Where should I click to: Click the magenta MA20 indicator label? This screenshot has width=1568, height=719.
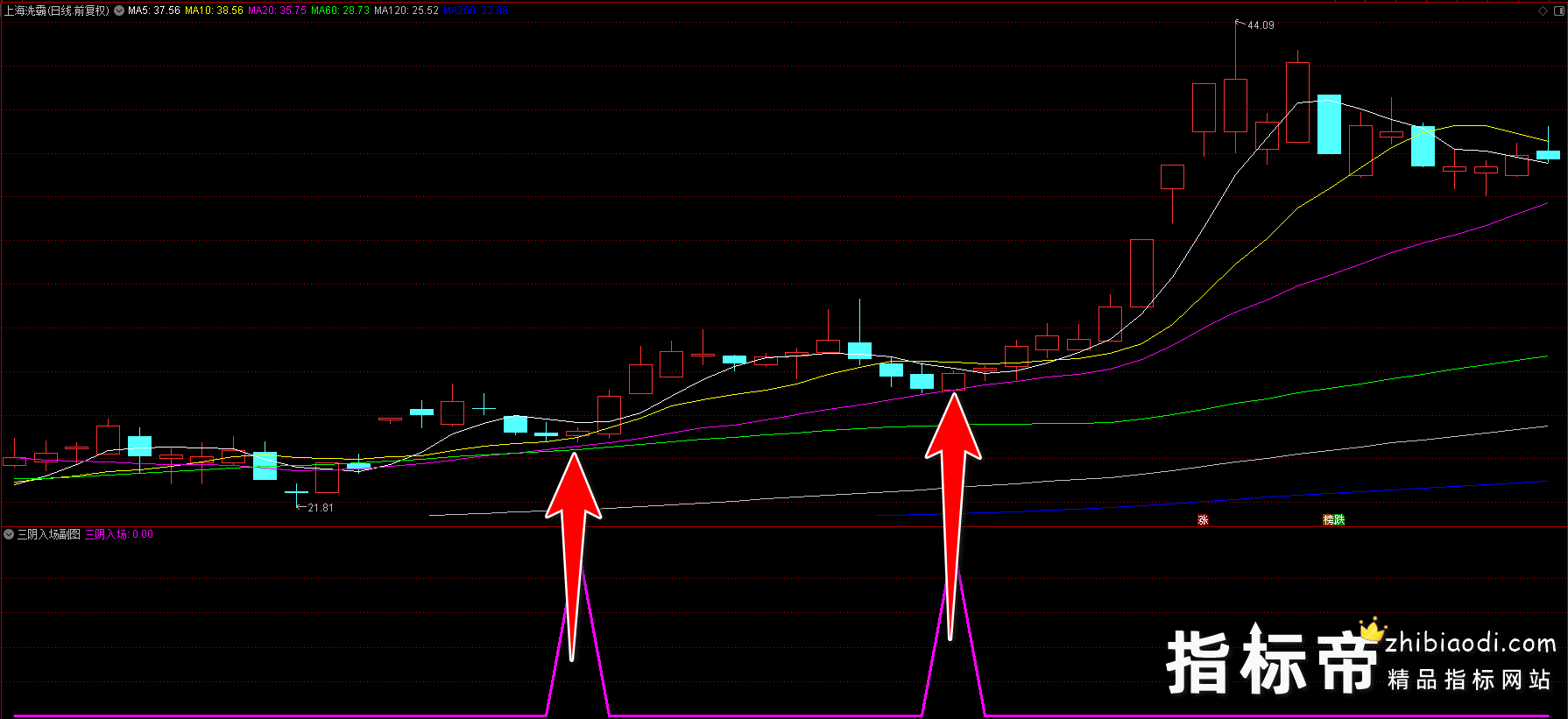277,11
